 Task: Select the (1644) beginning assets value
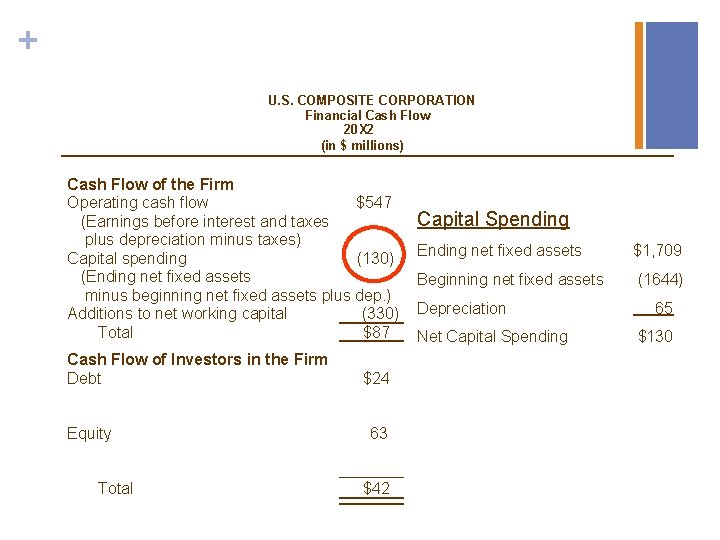(x=660, y=280)
